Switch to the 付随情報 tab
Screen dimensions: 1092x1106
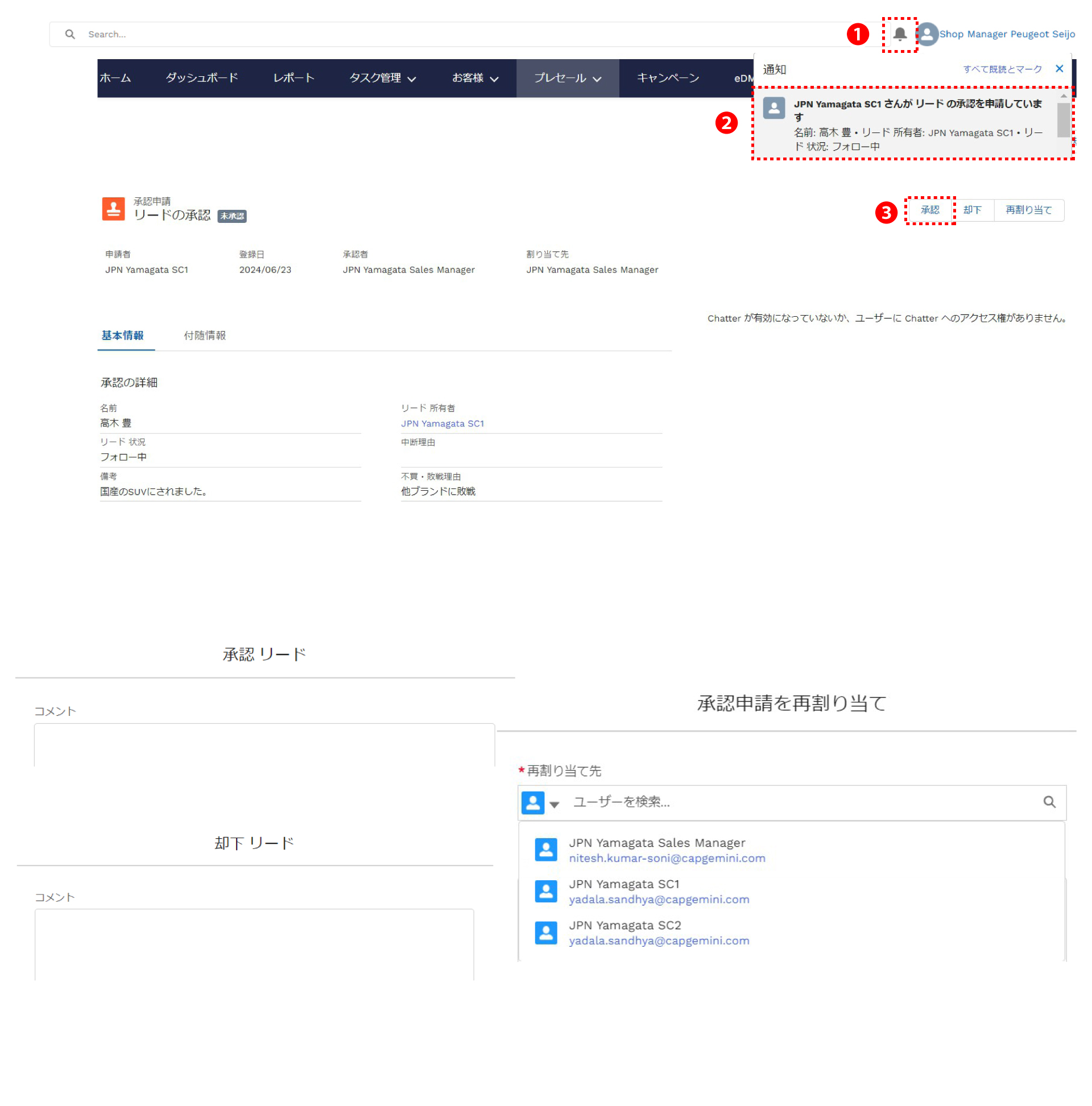pos(204,335)
